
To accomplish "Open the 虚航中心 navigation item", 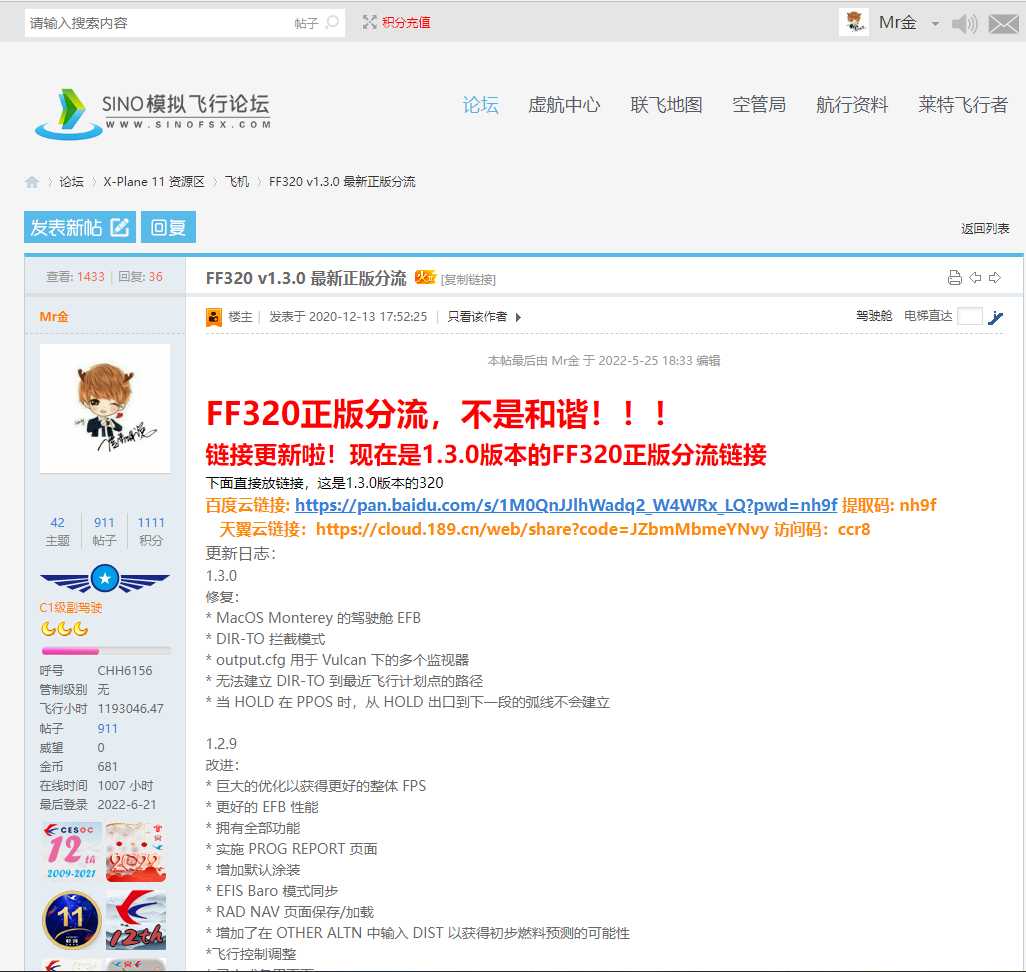I will [x=564, y=105].
